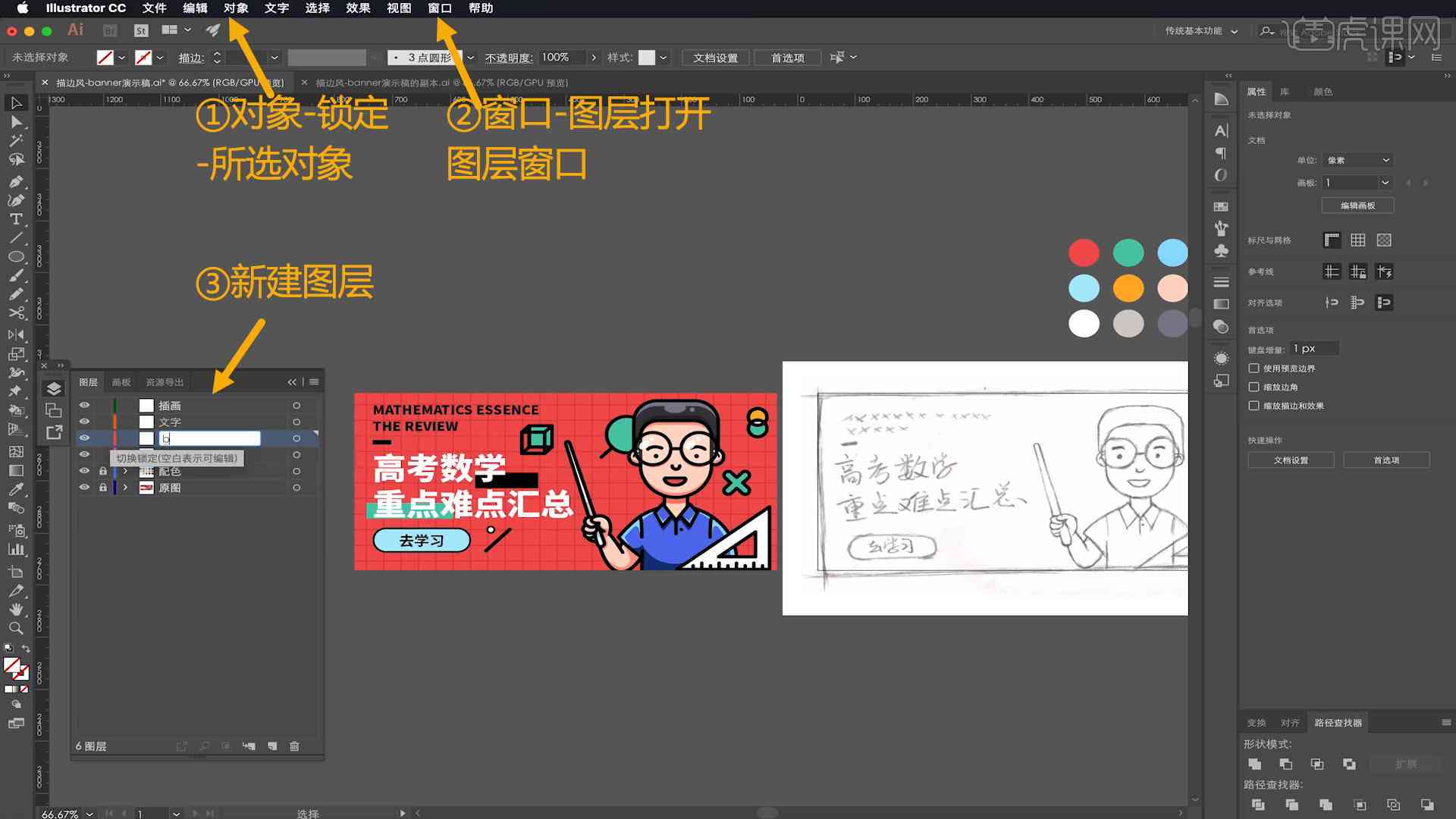Click 文档设置 button in properties
This screenshot has height=819, width=1456.
(1291, 460)
